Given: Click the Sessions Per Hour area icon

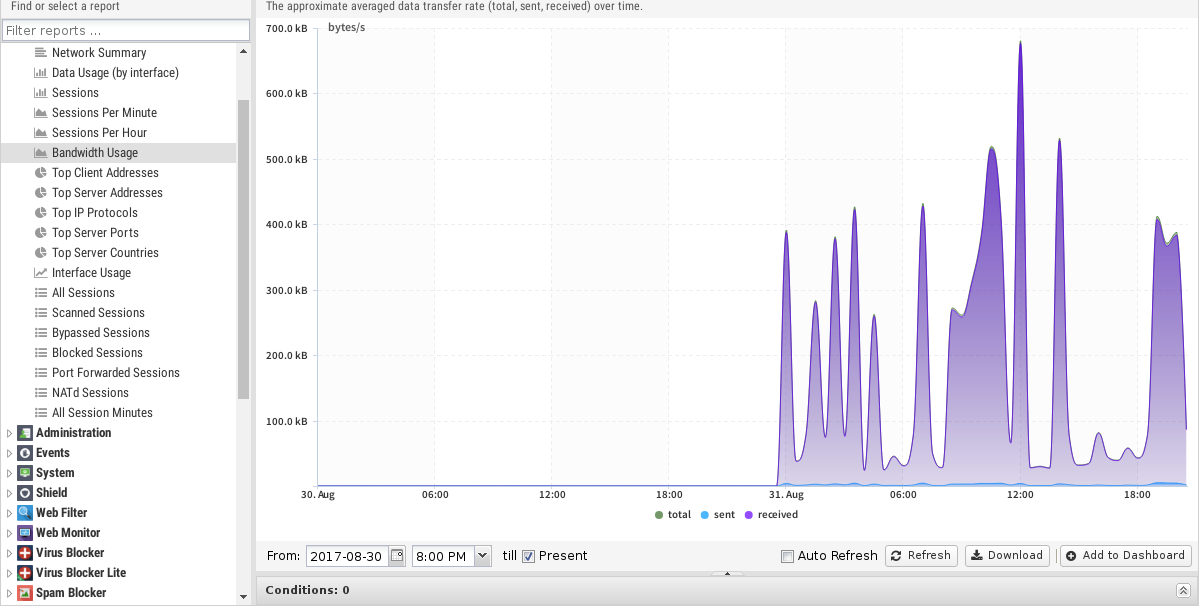Looking at the screenshot, I should pos(41,132).
